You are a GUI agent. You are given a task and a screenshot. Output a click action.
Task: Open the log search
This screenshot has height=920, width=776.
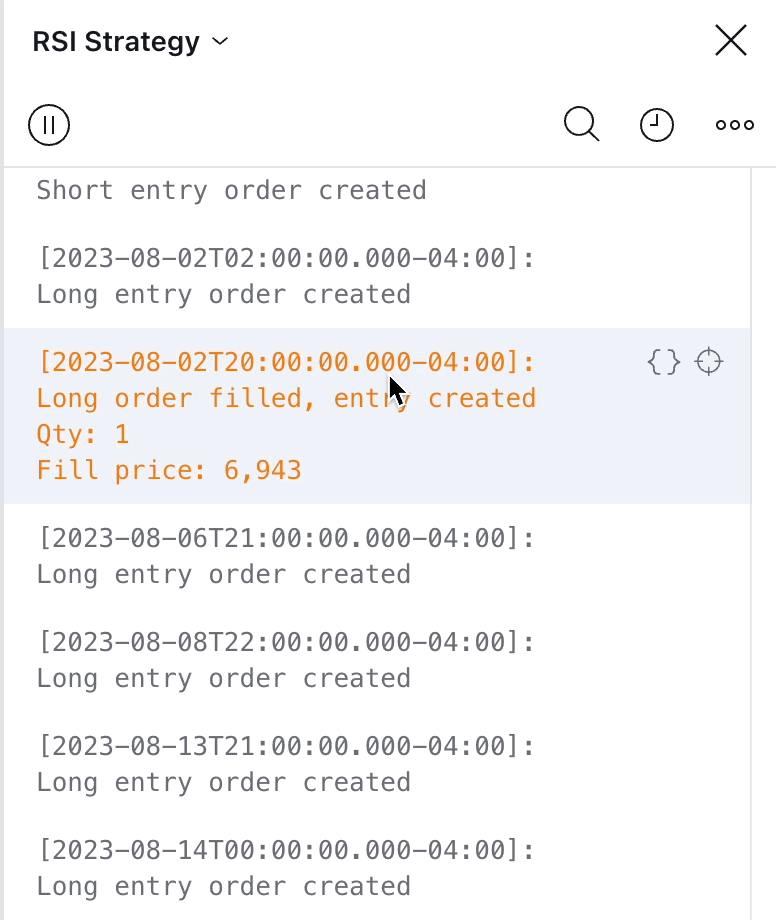[581, 124]
